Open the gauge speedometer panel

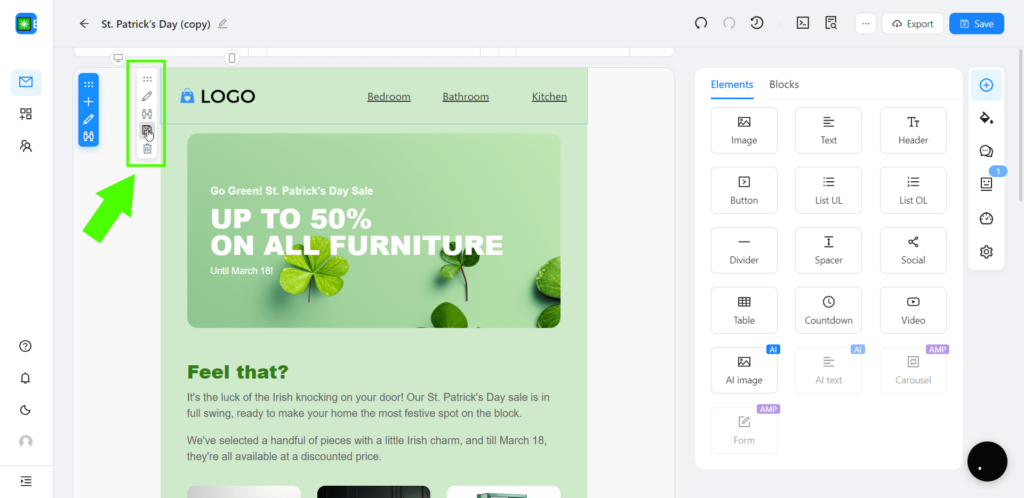coord(986,219)
